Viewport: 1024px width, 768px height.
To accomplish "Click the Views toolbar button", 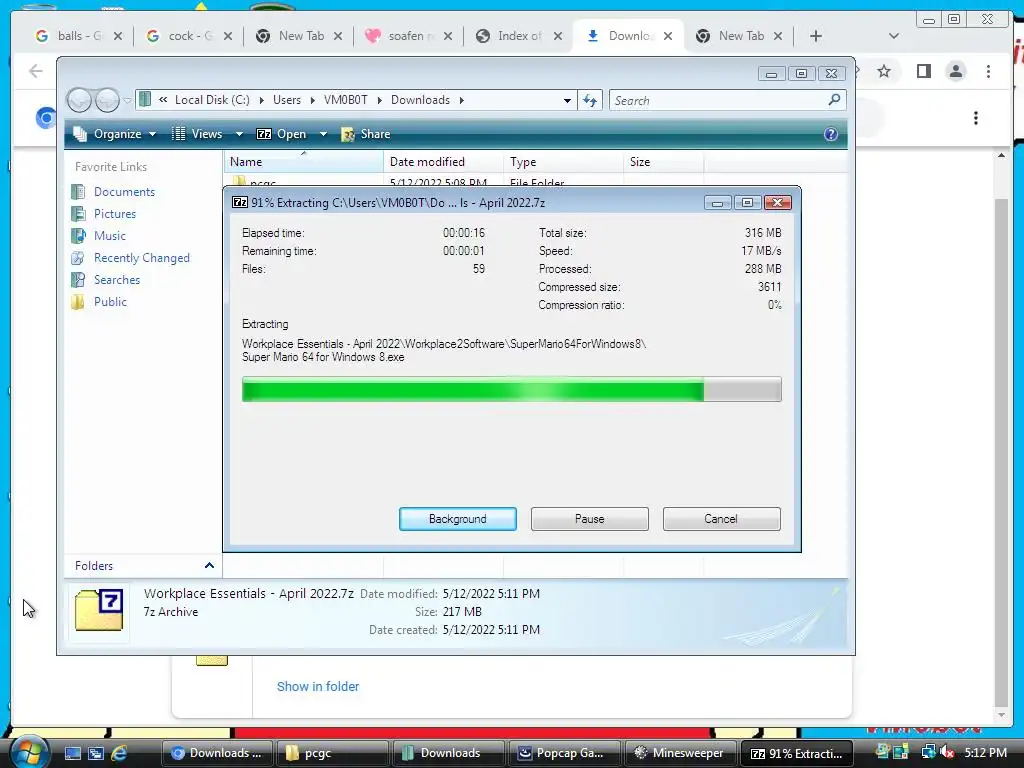I will coord(197,134).
